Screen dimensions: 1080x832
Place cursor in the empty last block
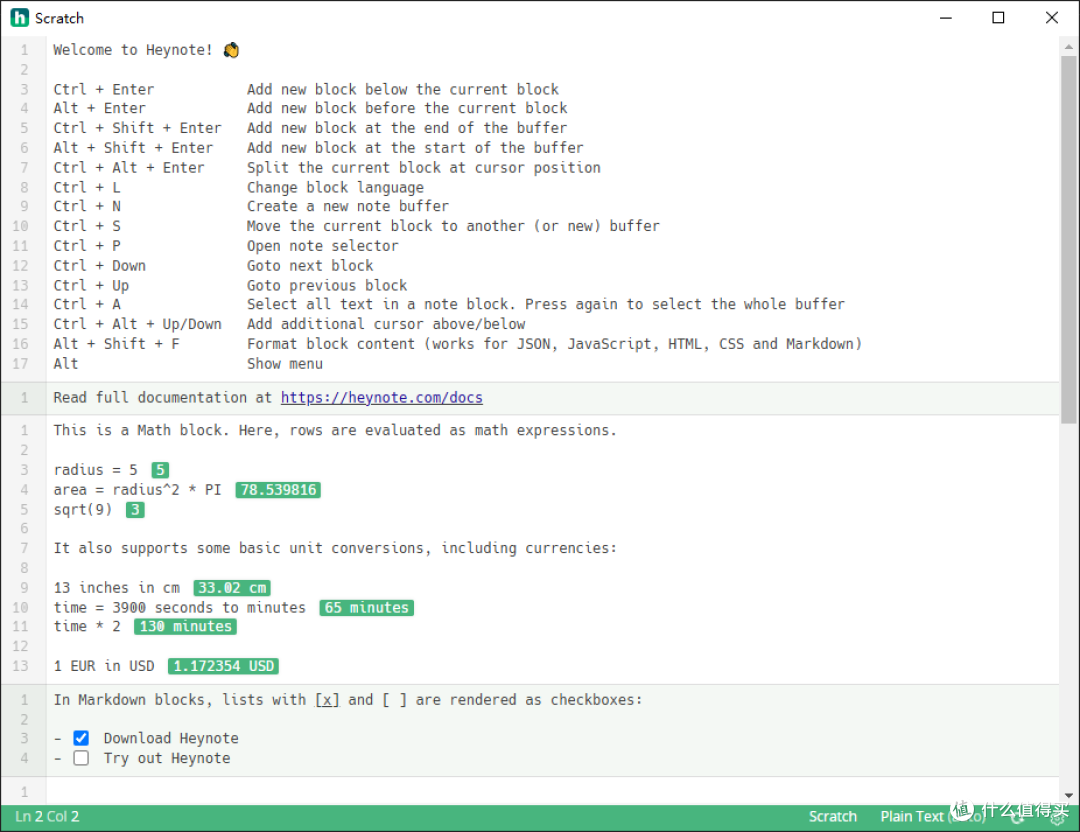point(551,792)
